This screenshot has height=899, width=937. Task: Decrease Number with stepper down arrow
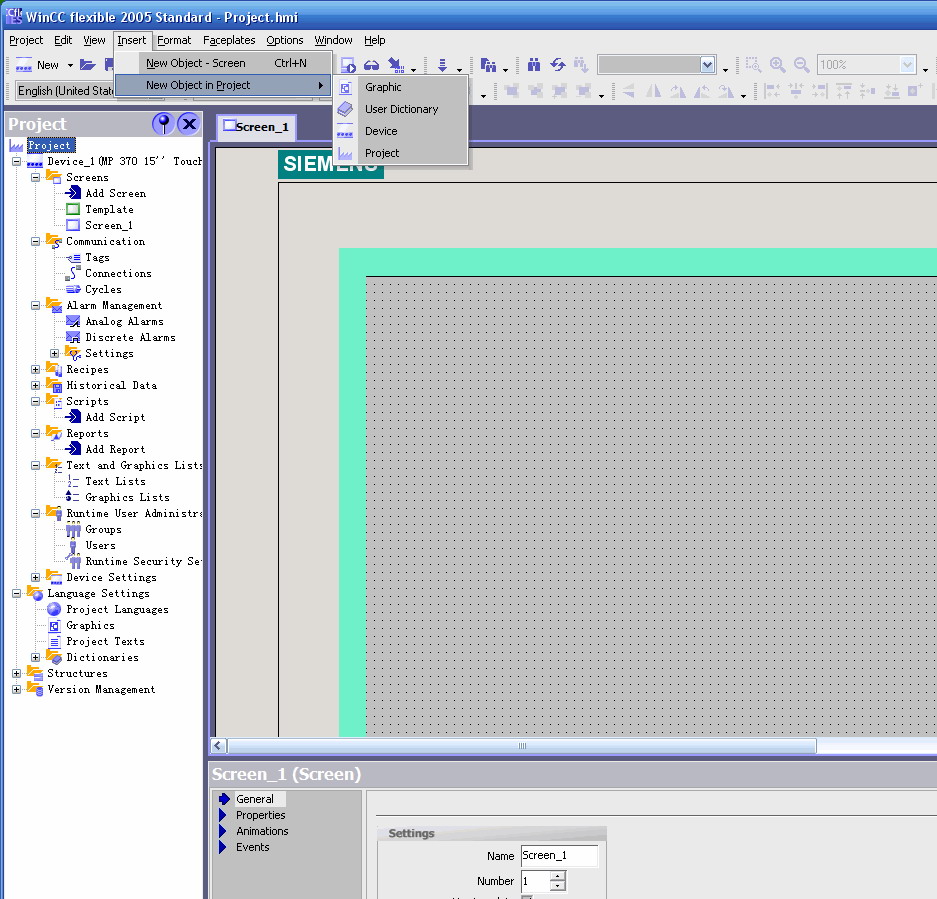558,886
